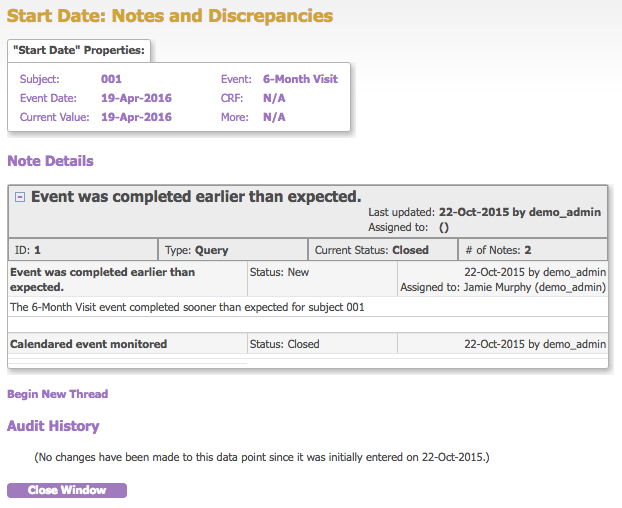Click the Current Status: Closed cell
Image resolution: width=622 pixels, height=508 pixels.
coord(381,250)
